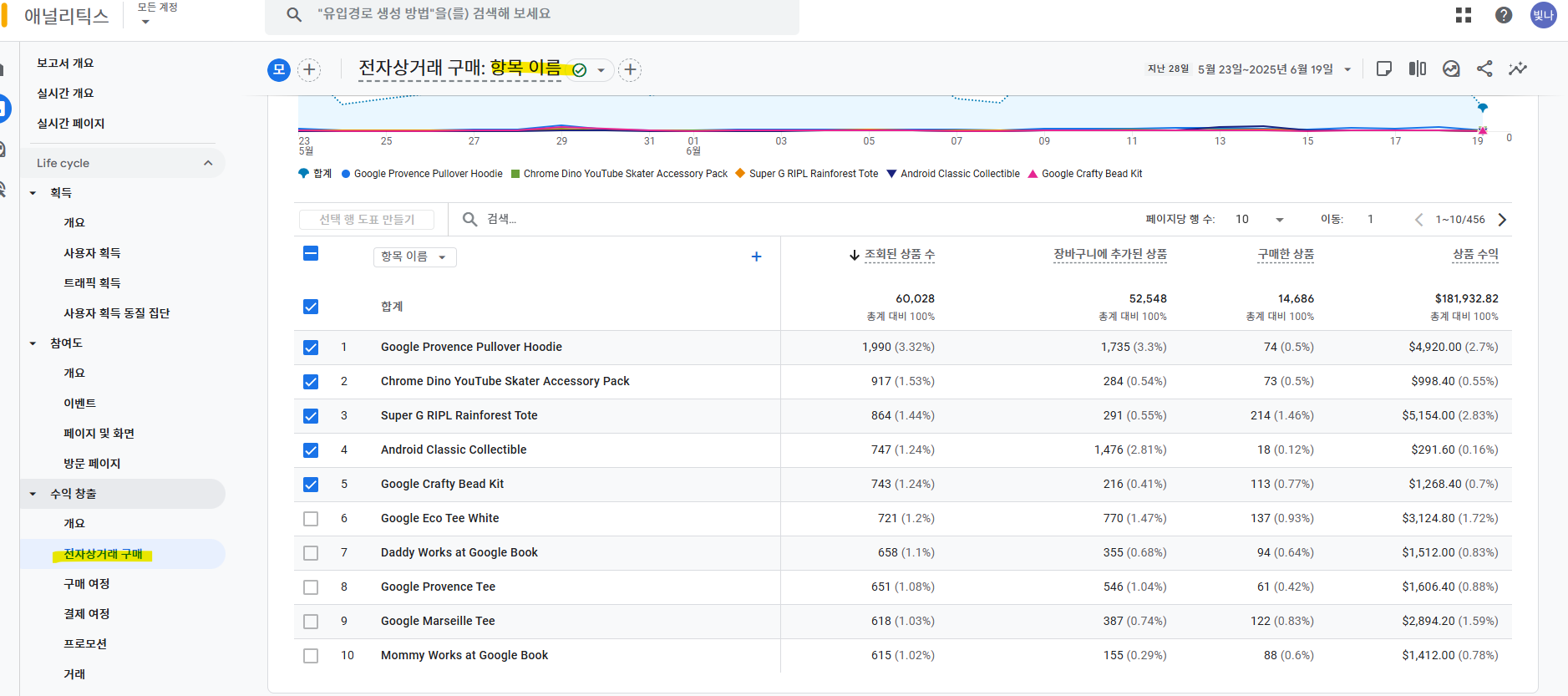Open 페이지 및 화면 report
Screen dimensions: 1568x696
pos(99,433)
